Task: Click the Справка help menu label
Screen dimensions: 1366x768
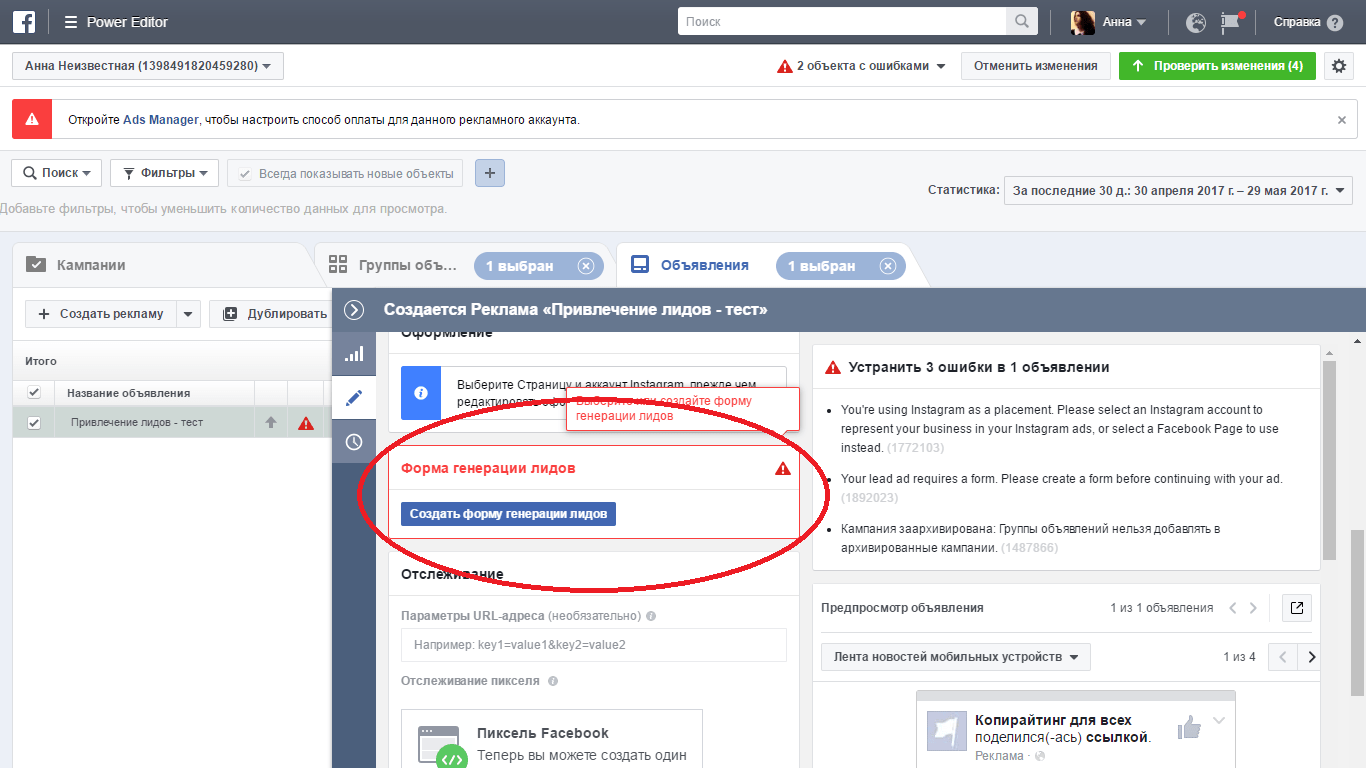Action: coord(1297,22)
